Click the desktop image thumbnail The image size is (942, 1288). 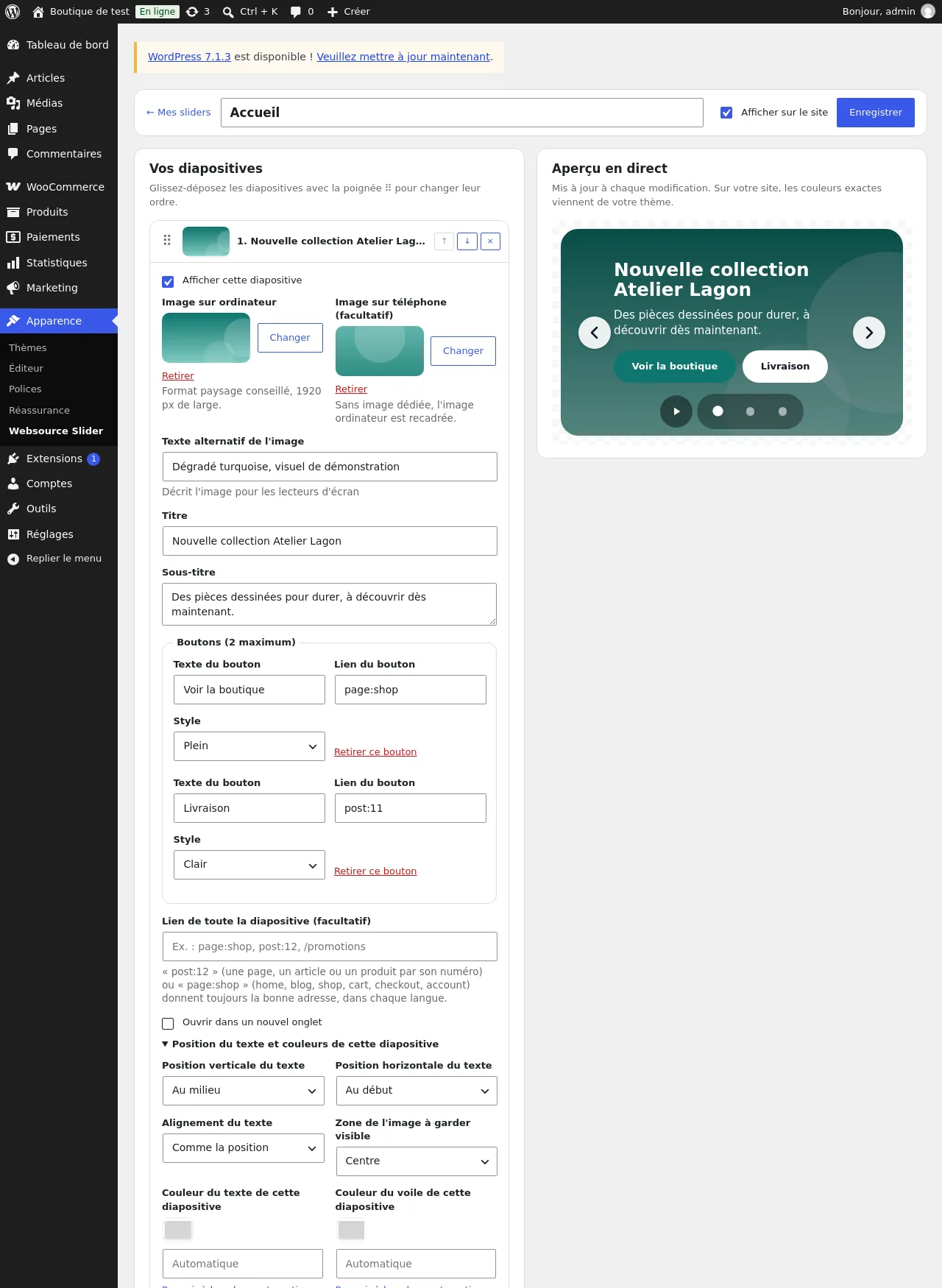coord(206,338)
